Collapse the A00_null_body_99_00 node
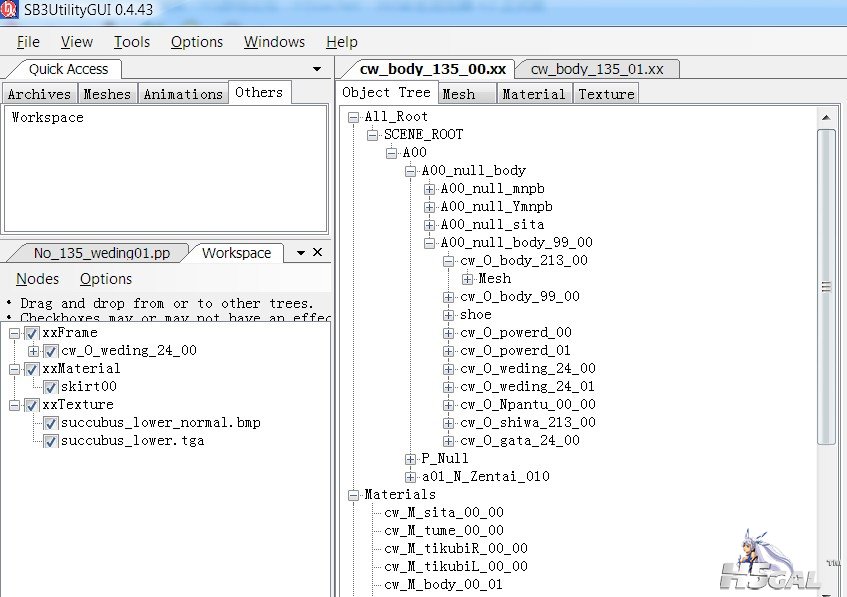The width and height of the screenshot is (847, 597). (x=430, y=243)
